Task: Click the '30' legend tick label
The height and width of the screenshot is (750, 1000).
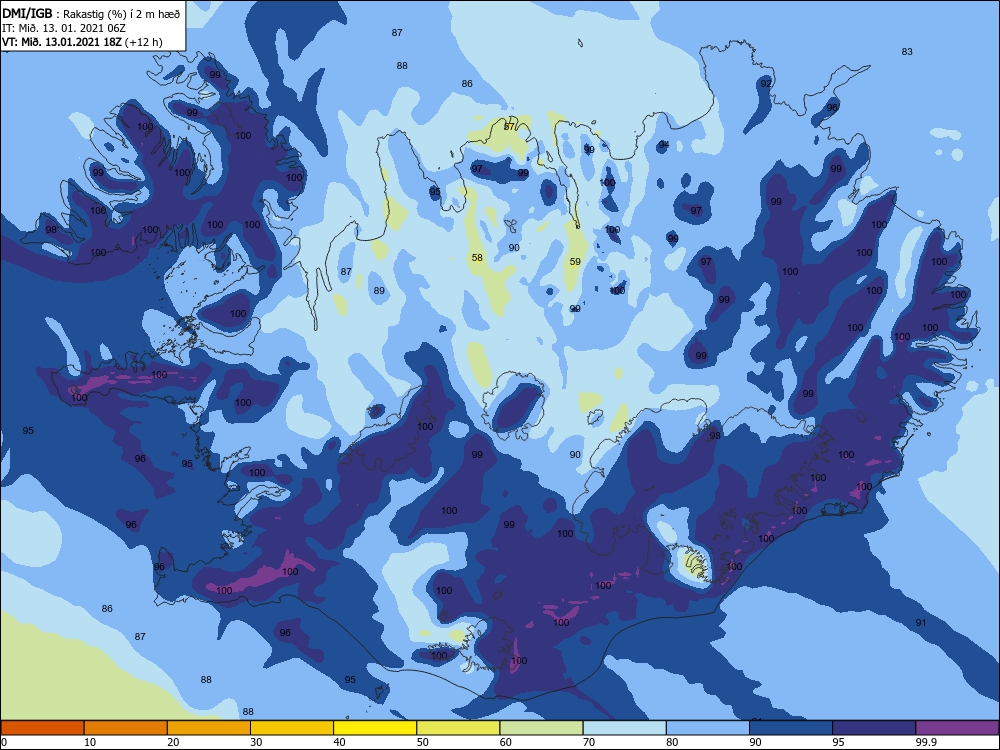Action: [256, 742]
